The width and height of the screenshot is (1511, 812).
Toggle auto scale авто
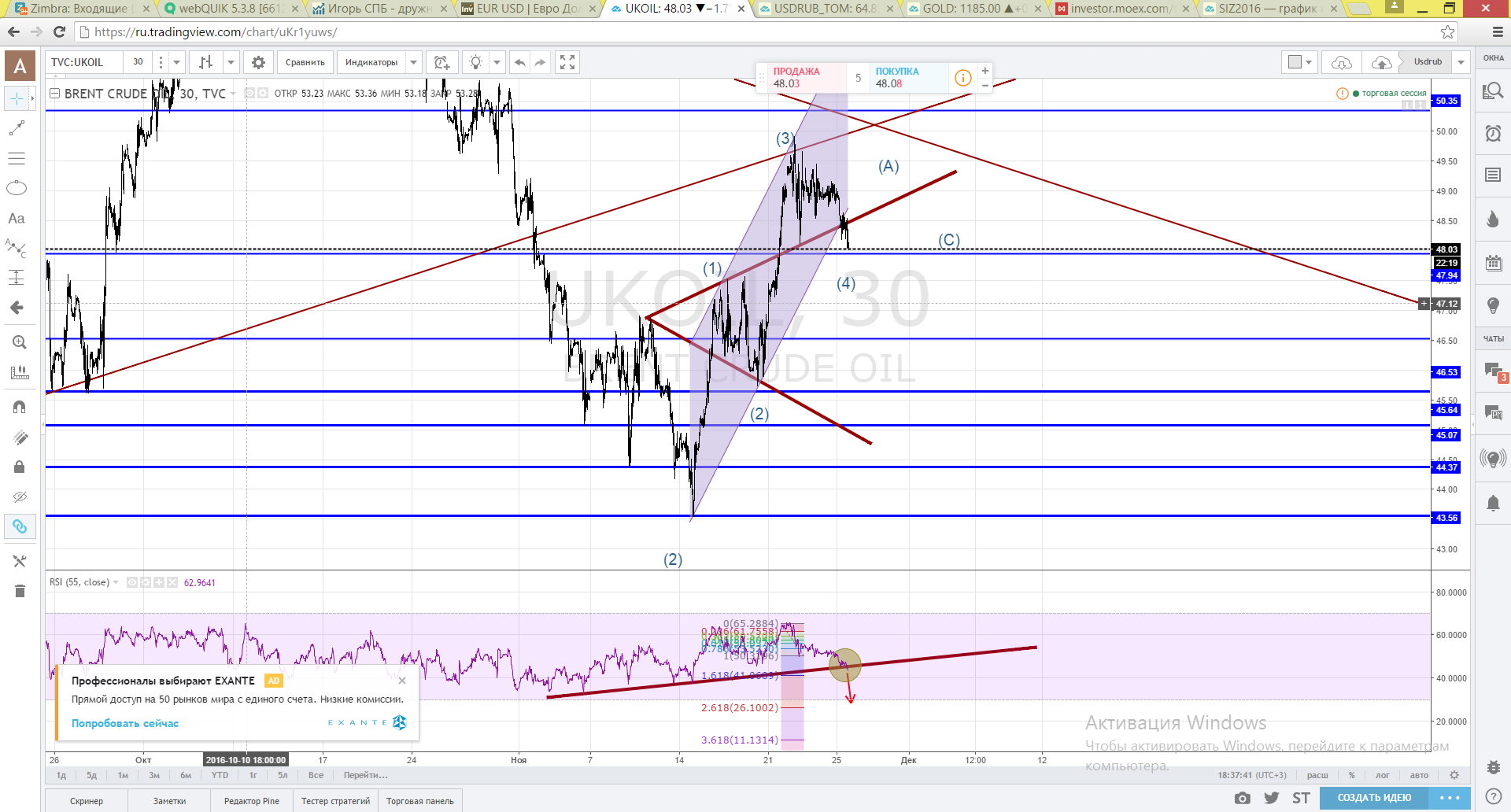pyautogui.click(x=1419, y=775)
